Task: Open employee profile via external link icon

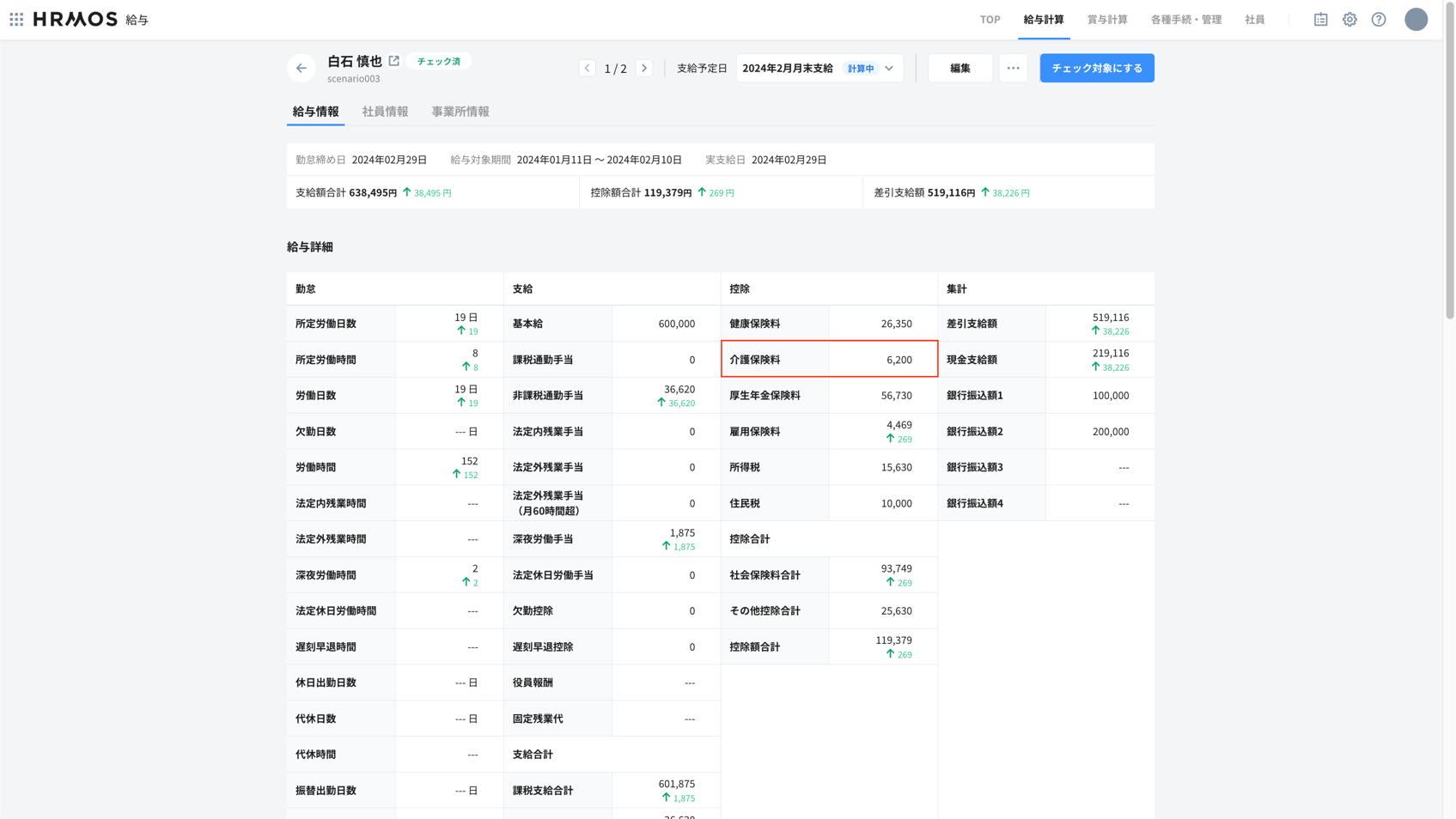Action: coord(394,61)
